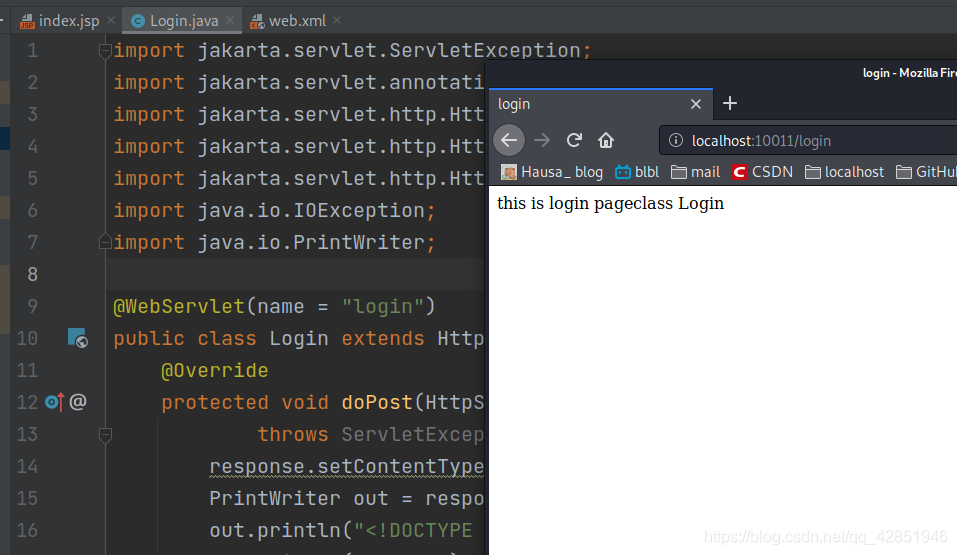Close the login browser tab
Viewport: 957px width, 555px height.
point(696,104)
